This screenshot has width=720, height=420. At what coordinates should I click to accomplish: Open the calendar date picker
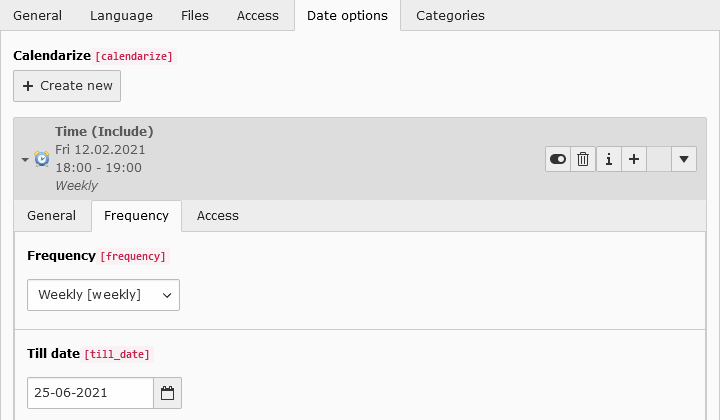coord(168,393)
